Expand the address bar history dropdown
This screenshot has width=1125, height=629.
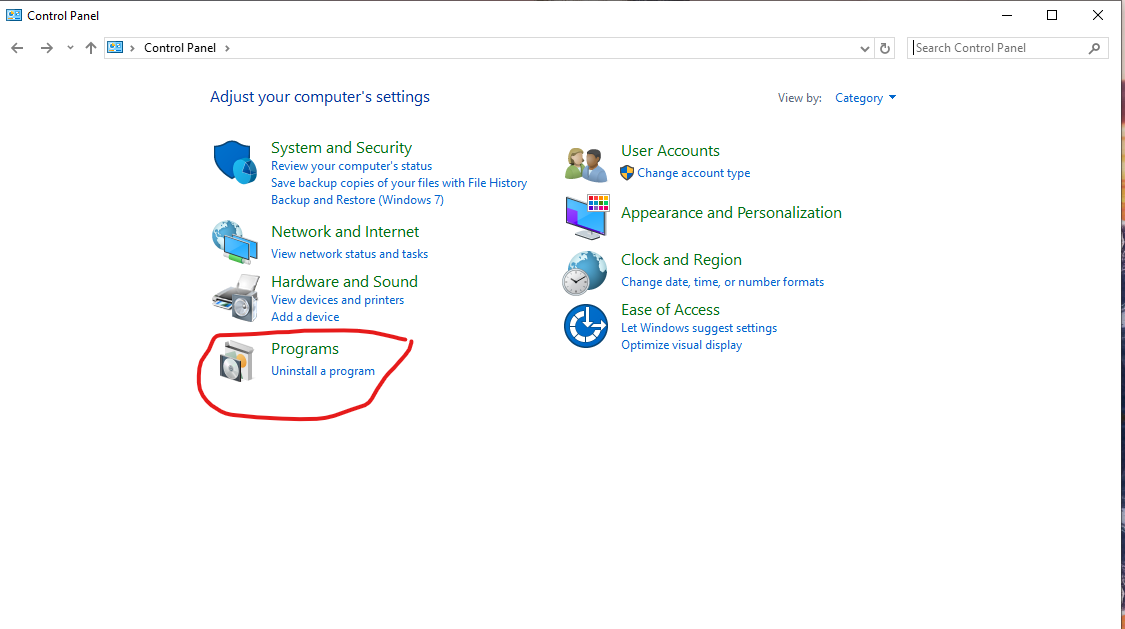pyautogui.click(x=865, y=49)
